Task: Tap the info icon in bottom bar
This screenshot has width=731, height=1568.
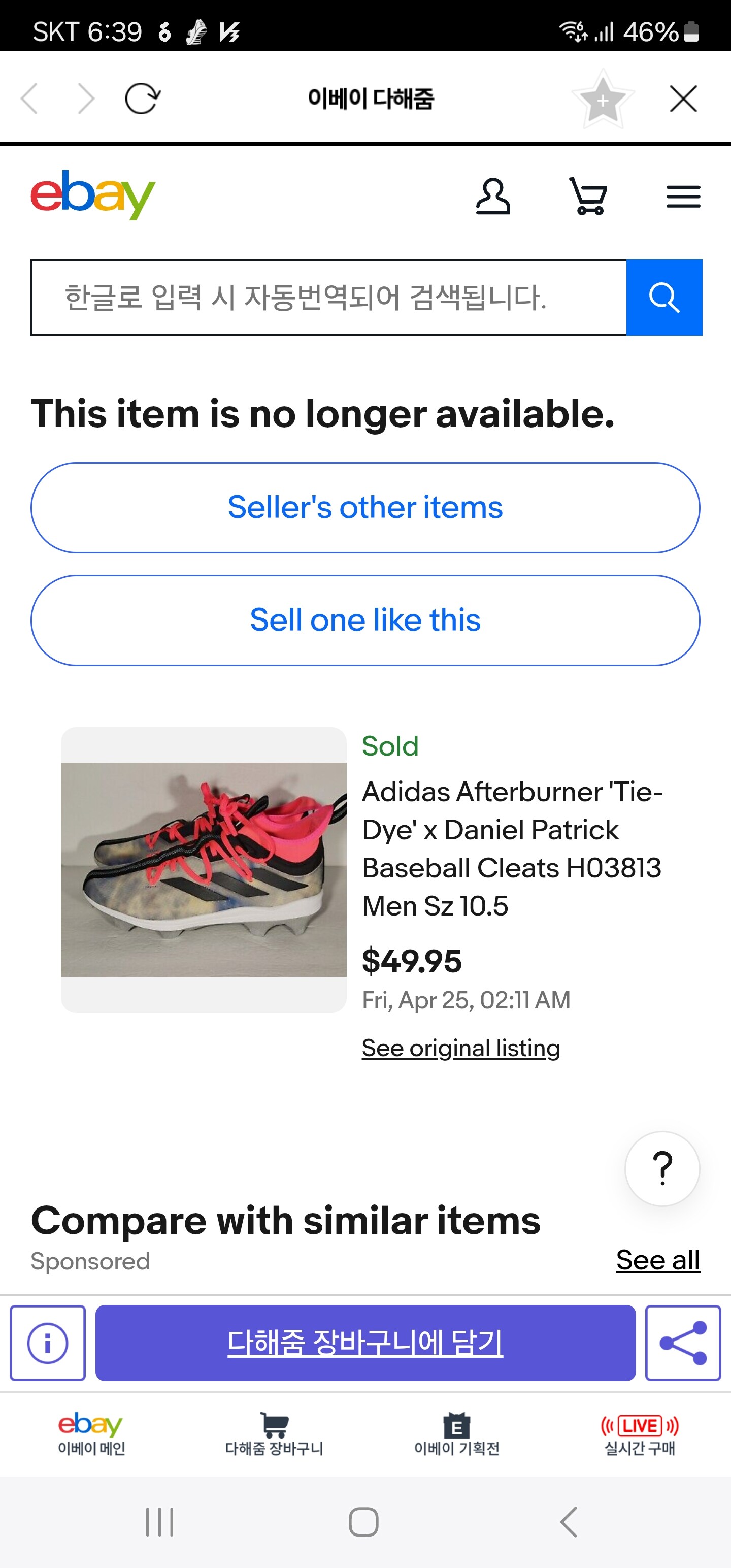Action: click(x=48, y=1343)
